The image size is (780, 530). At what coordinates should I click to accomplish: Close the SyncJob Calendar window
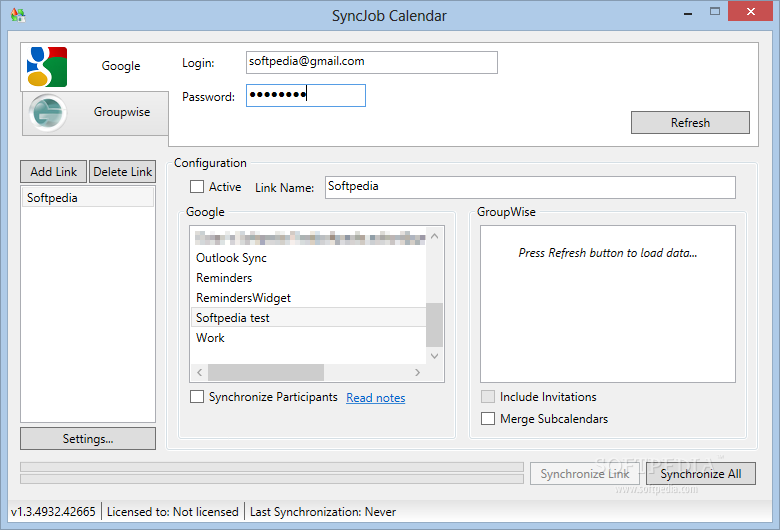(750, 11)
